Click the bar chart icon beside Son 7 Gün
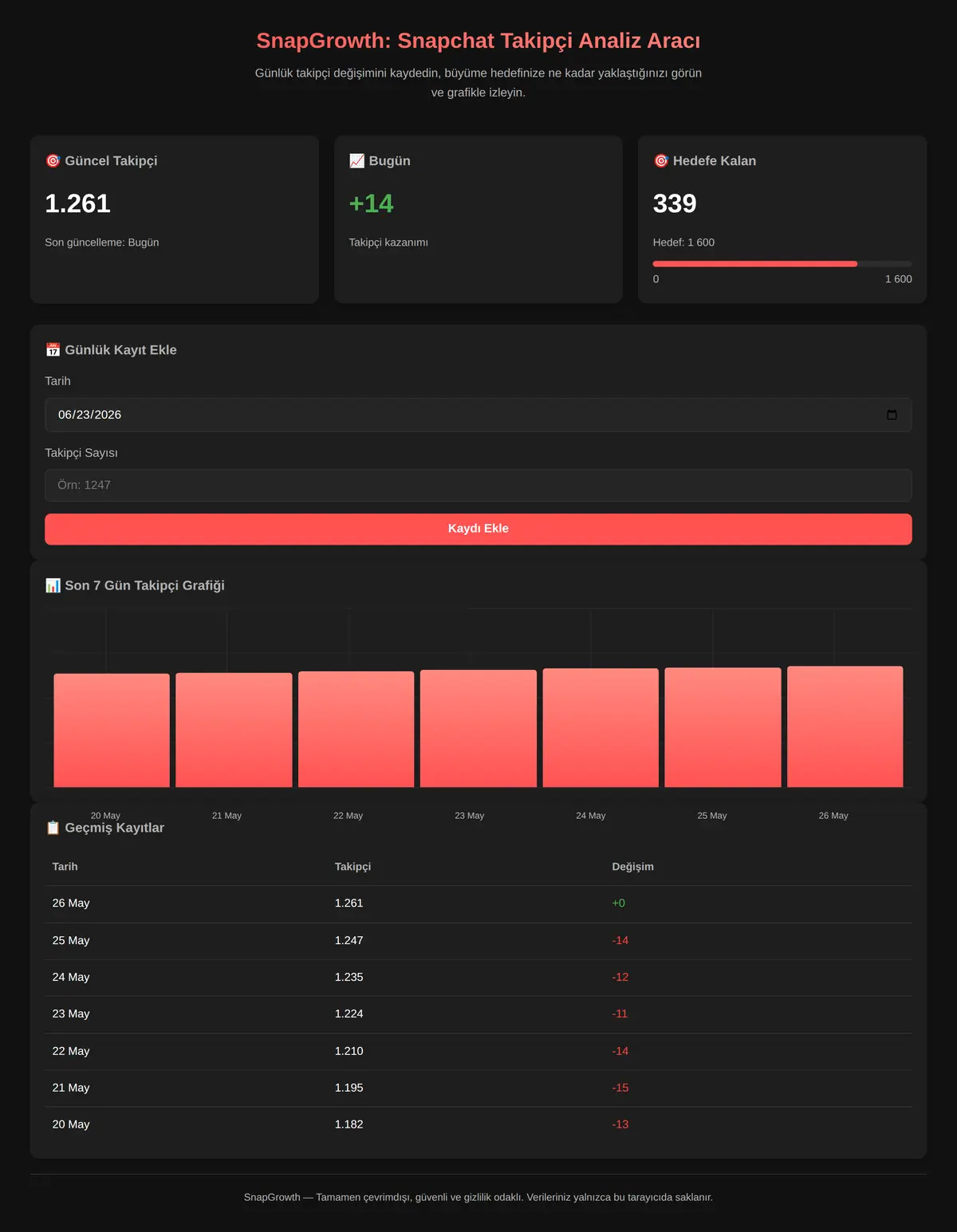Viewport: 957px width, 1232px height. tap(53, 585)
